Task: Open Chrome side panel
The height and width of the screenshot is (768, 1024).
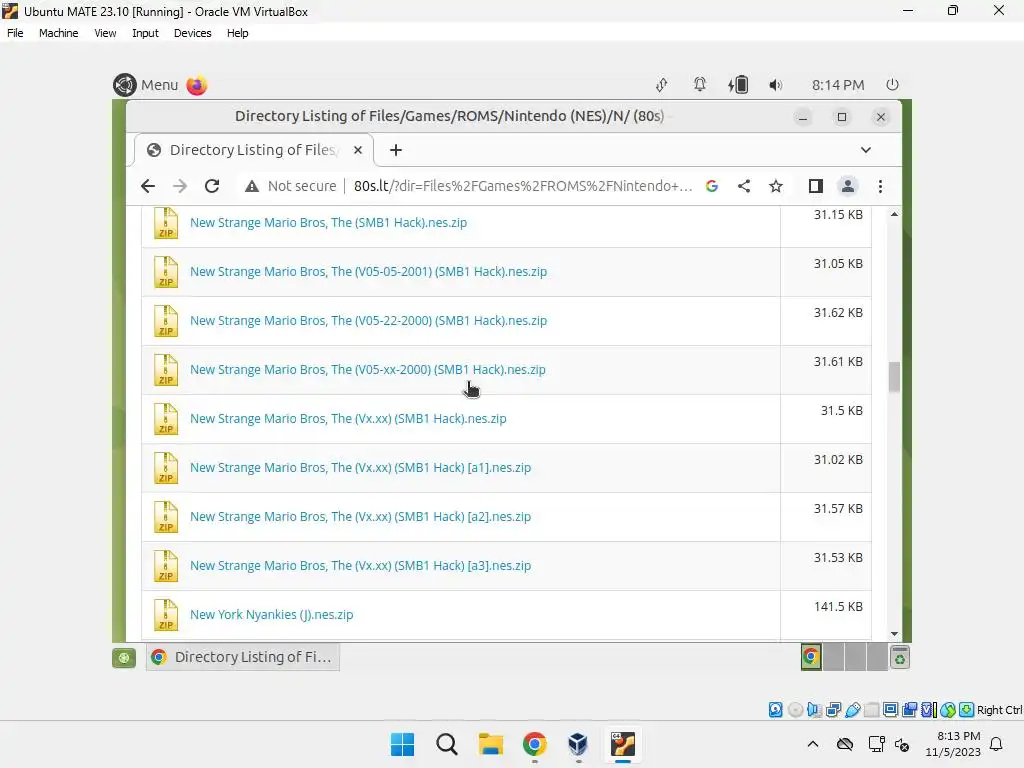Action: click(x=815, y=186)
